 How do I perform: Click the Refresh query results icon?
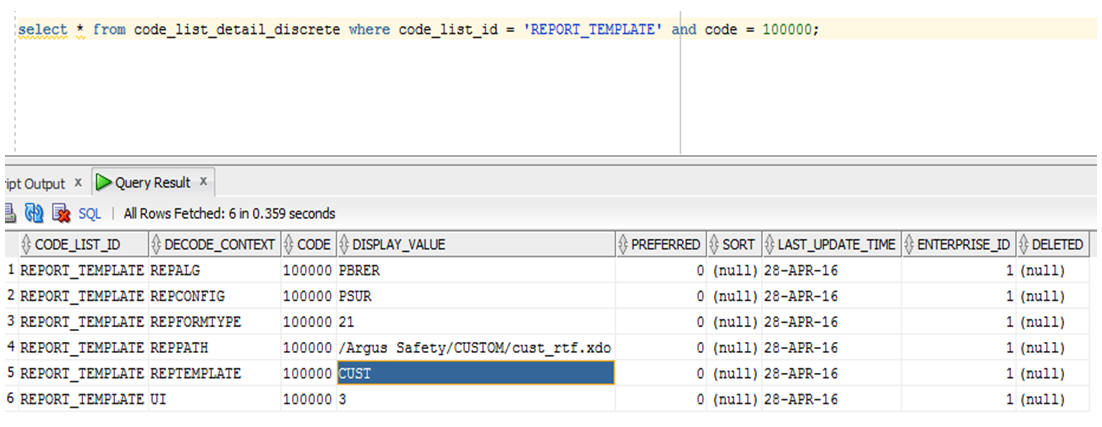(35, 214)
